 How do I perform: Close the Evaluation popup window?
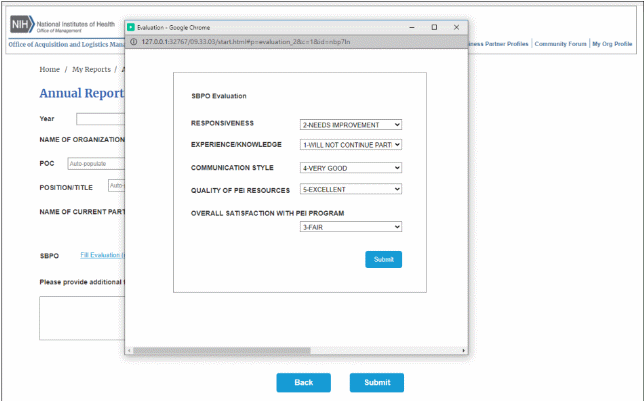point(457,27)
